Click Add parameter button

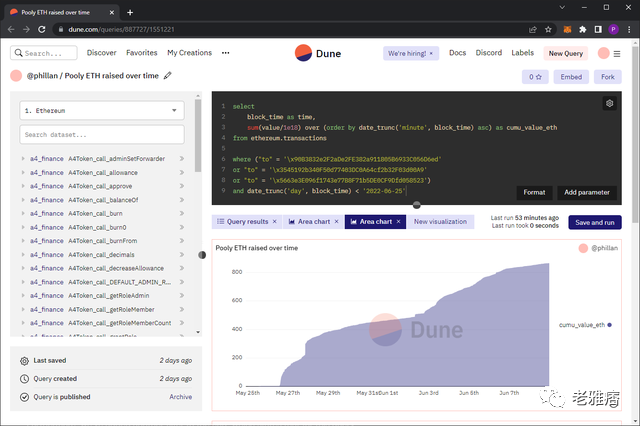point(587,192)
